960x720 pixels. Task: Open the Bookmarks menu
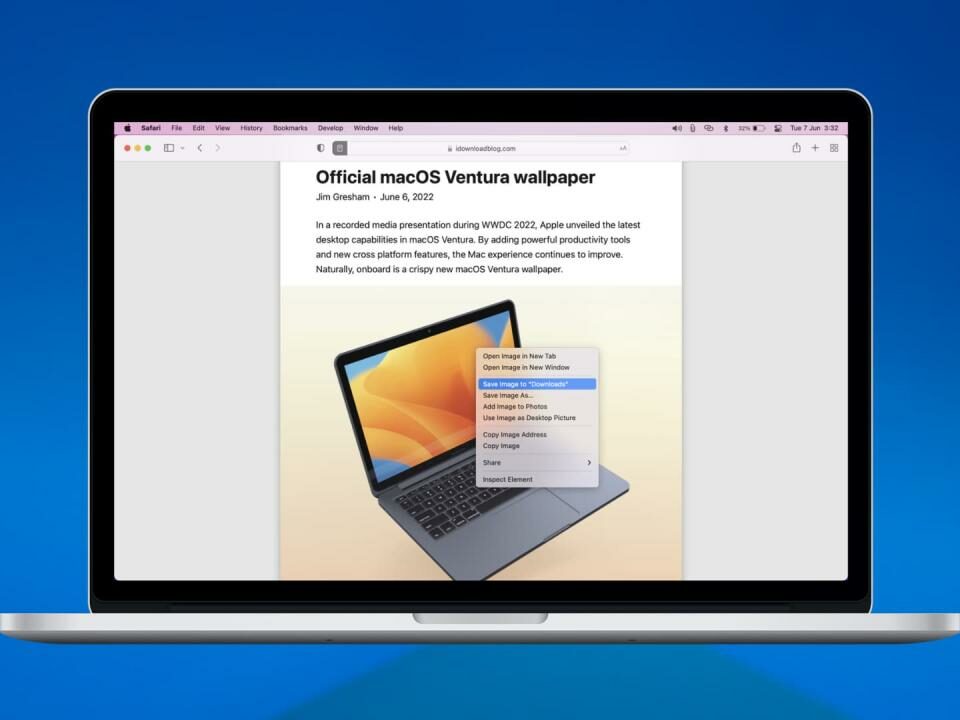tap(290, 128)
